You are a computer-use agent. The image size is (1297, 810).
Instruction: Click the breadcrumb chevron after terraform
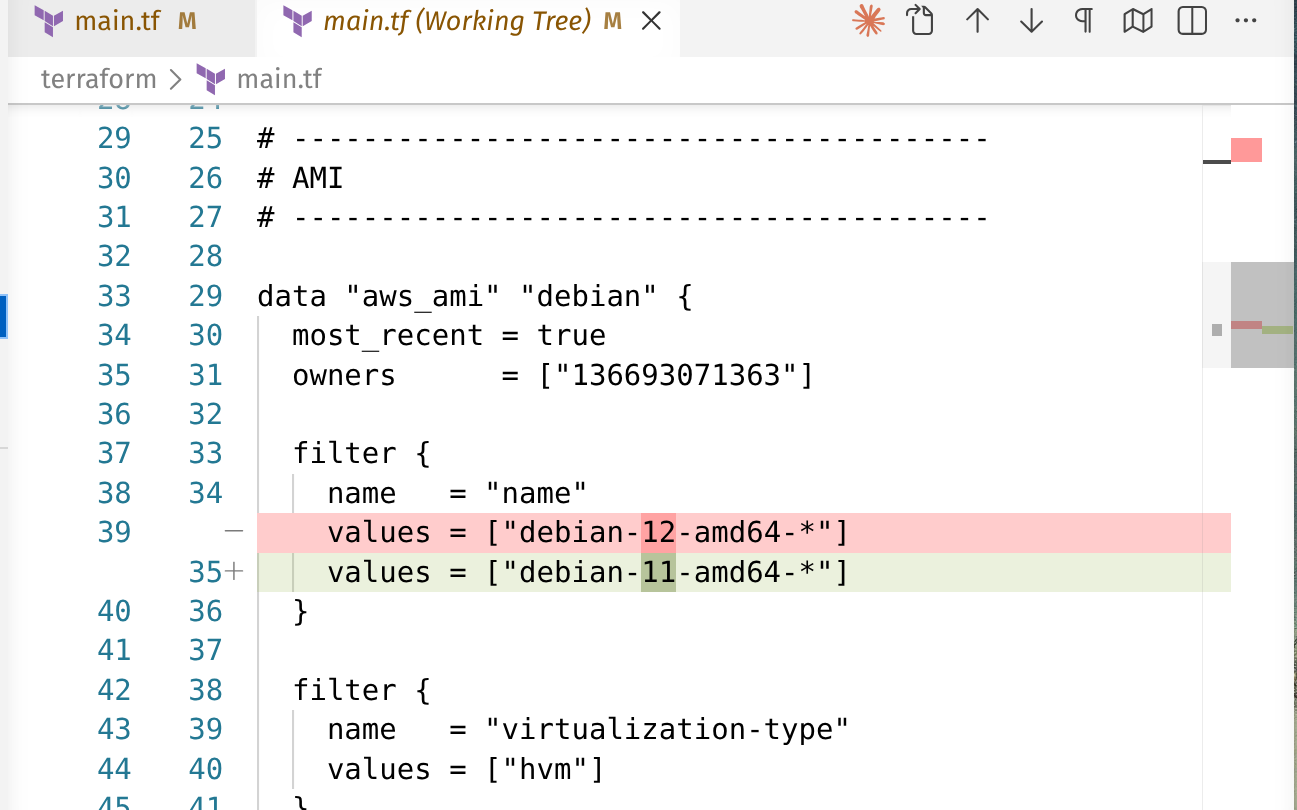pos(176,79)
